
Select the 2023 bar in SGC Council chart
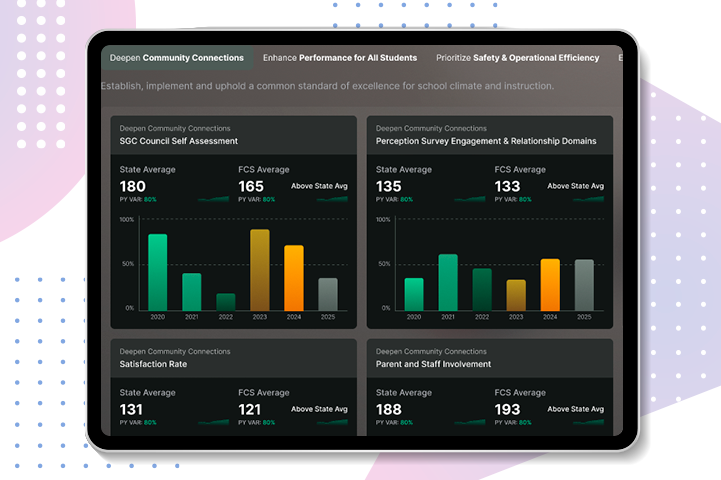pos(260,270)
